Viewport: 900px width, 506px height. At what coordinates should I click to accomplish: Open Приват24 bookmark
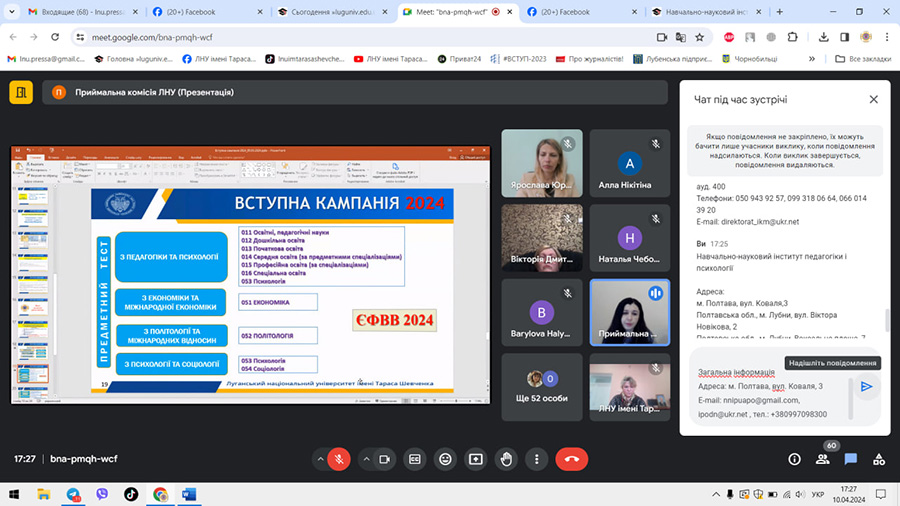click(459, 59)
